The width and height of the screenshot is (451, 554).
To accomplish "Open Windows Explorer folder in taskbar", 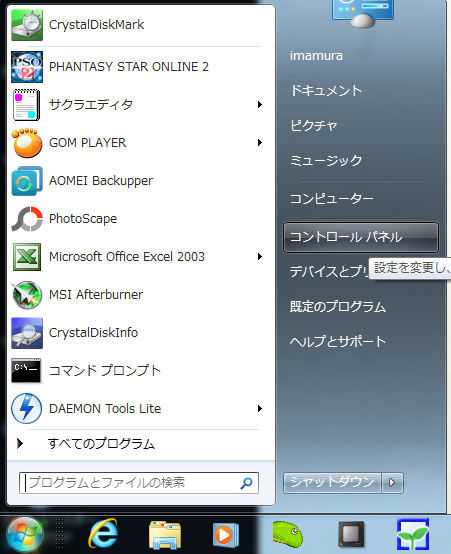I will (x=165, y=535).
